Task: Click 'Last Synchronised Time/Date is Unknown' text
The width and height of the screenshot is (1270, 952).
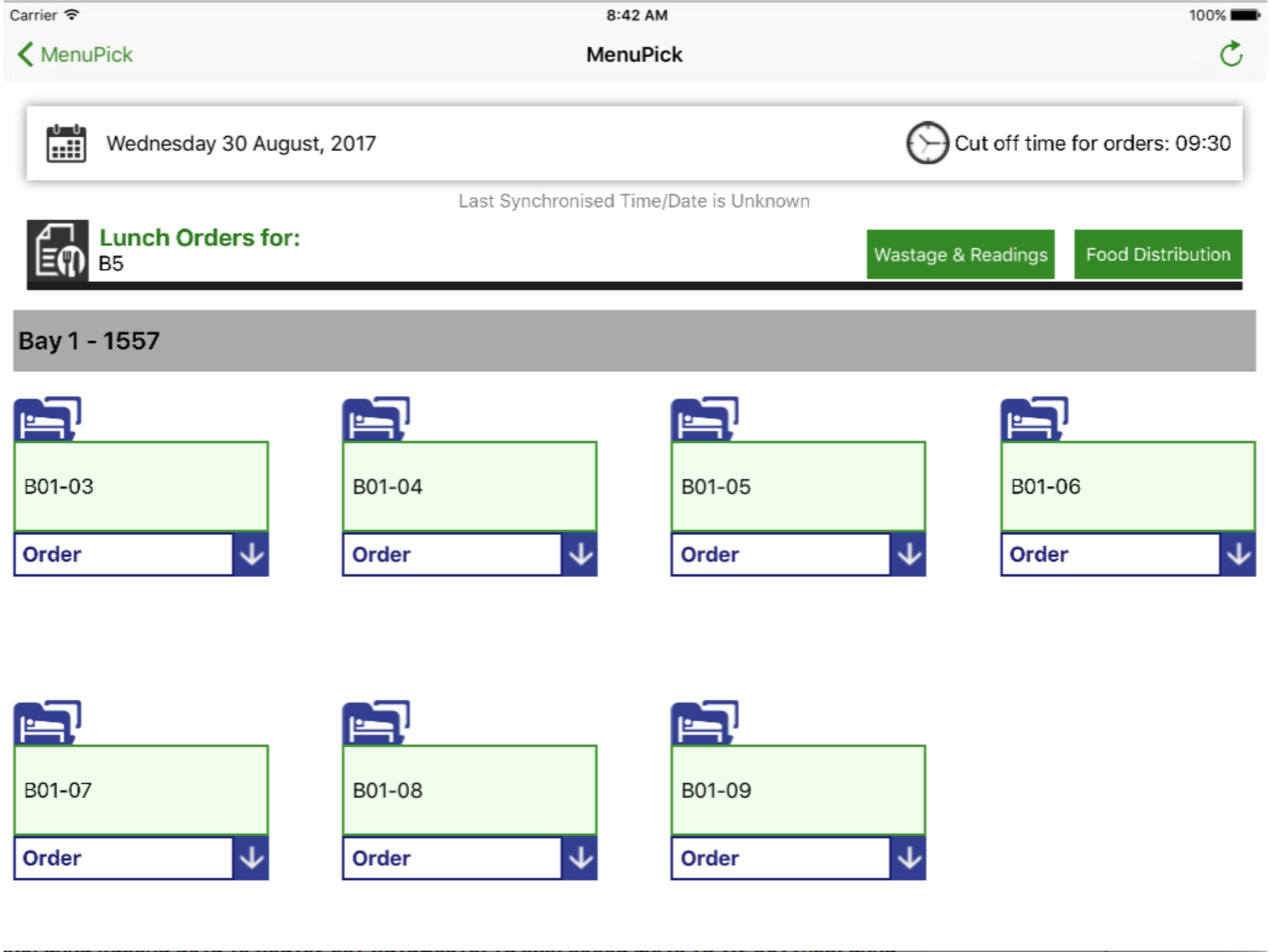Action: (635, 201)
